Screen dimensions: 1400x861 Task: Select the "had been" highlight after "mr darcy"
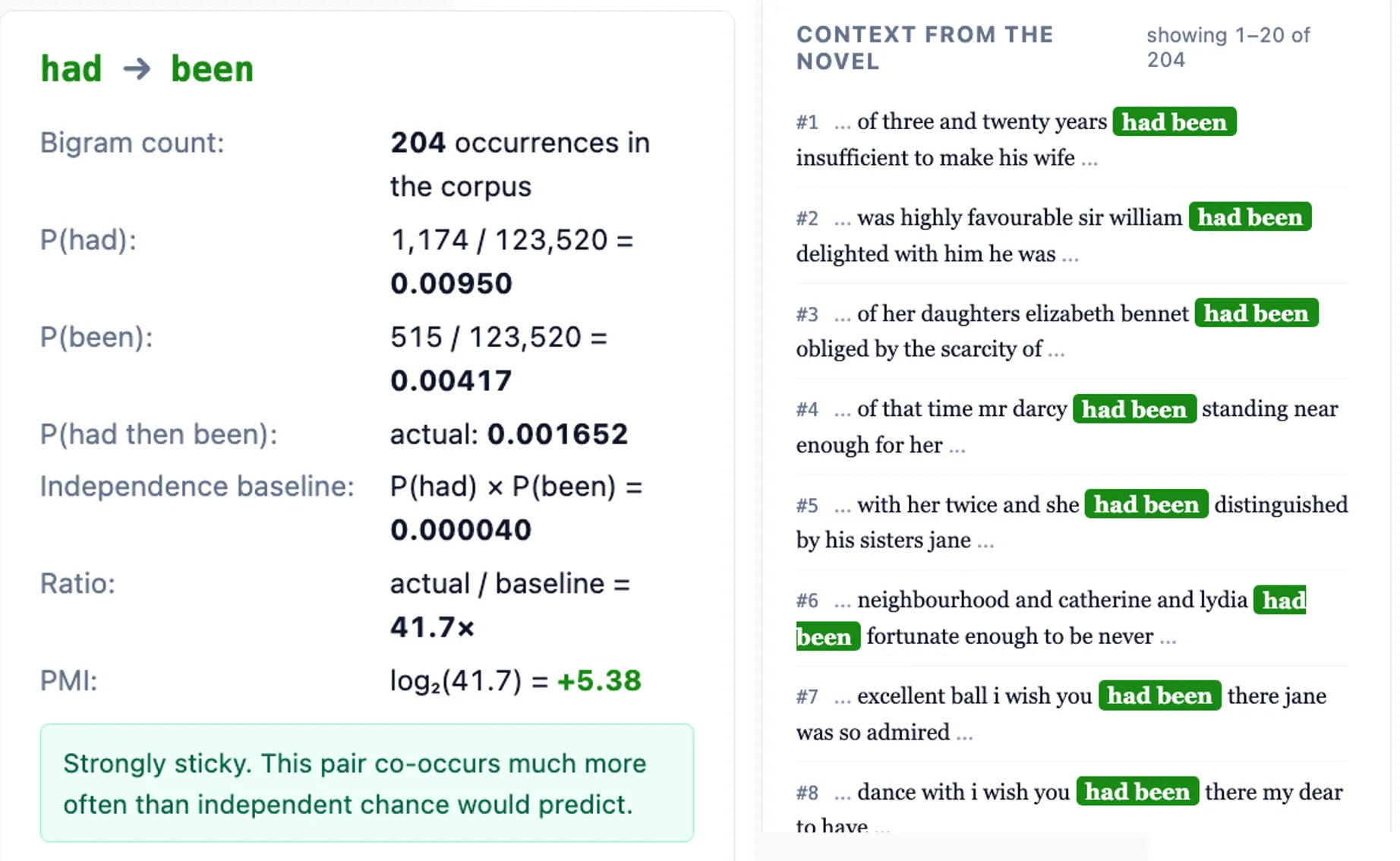[1134, 409]
